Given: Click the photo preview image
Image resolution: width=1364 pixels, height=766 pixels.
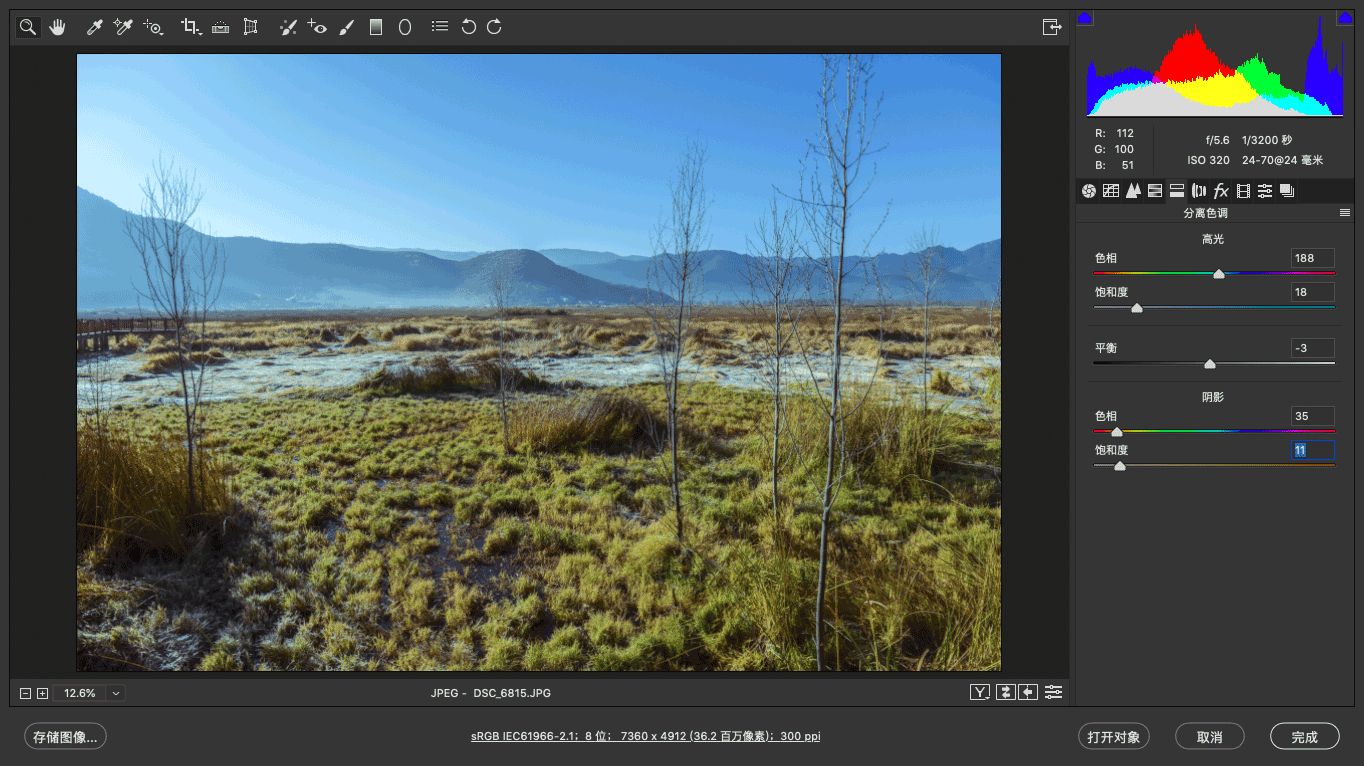Looking at the screenshot, I should tap(539, 362).
